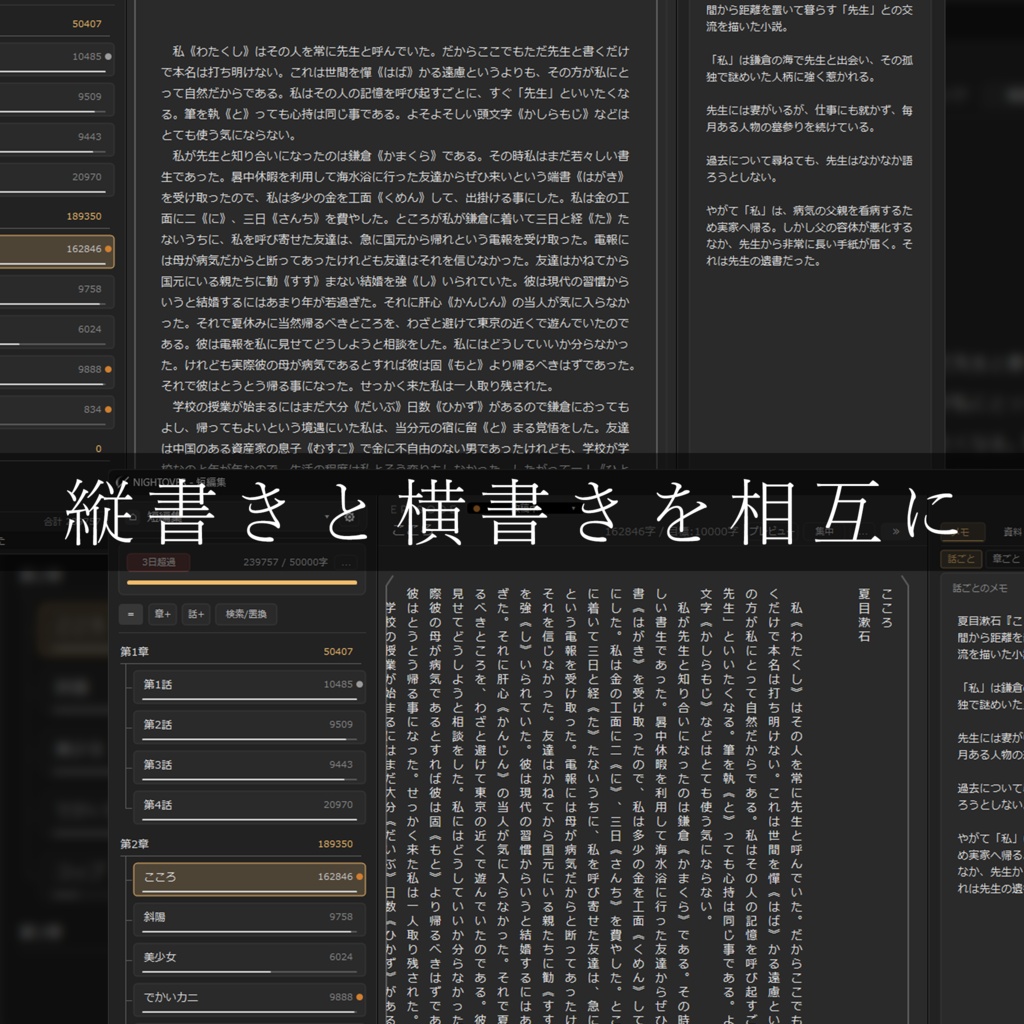Select the 834 row in top window
This screenshot has width=1024, height=1024.
57,411
